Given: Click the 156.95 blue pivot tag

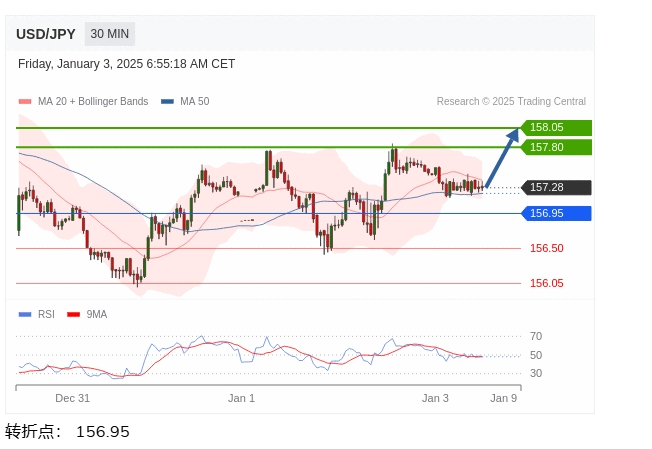Looking at the screenshot, I should (556, 213).
